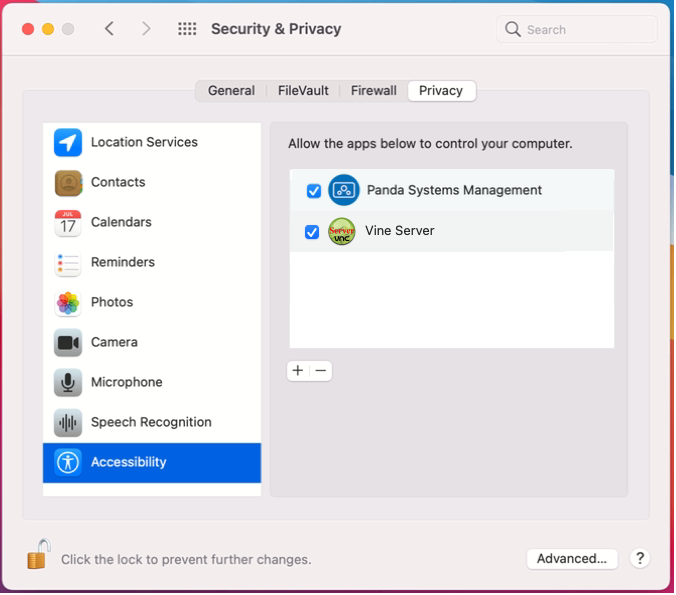Go forward with the right chevron

coord(147,29)
